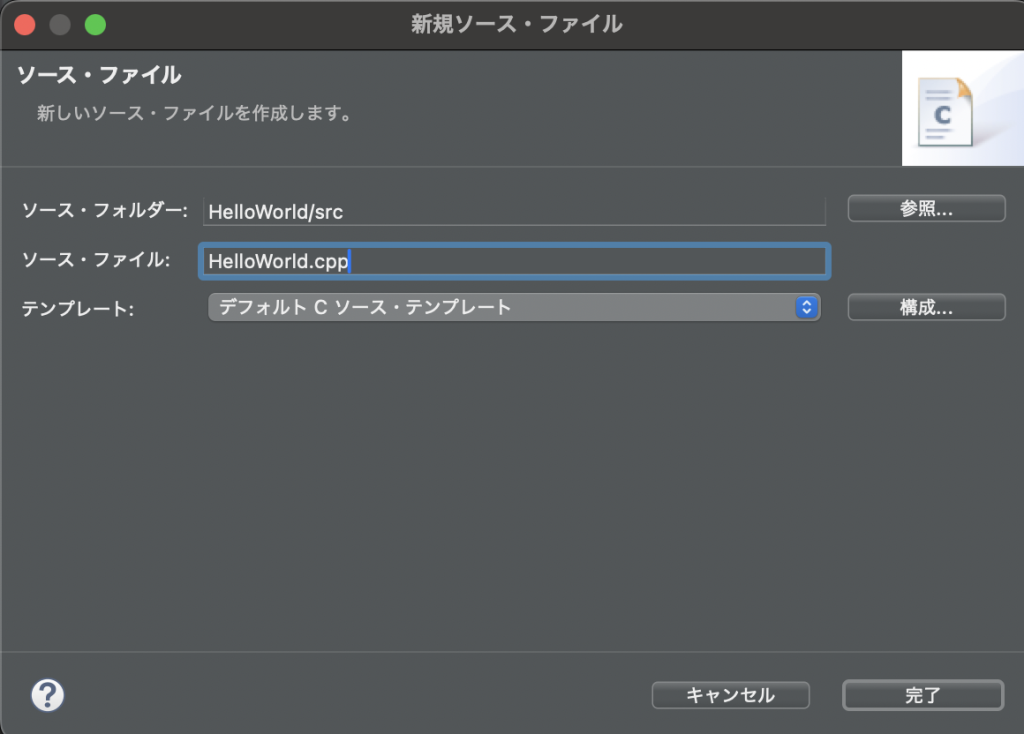
Task: Close the dialog with the red button
Action: coord(25,25)
